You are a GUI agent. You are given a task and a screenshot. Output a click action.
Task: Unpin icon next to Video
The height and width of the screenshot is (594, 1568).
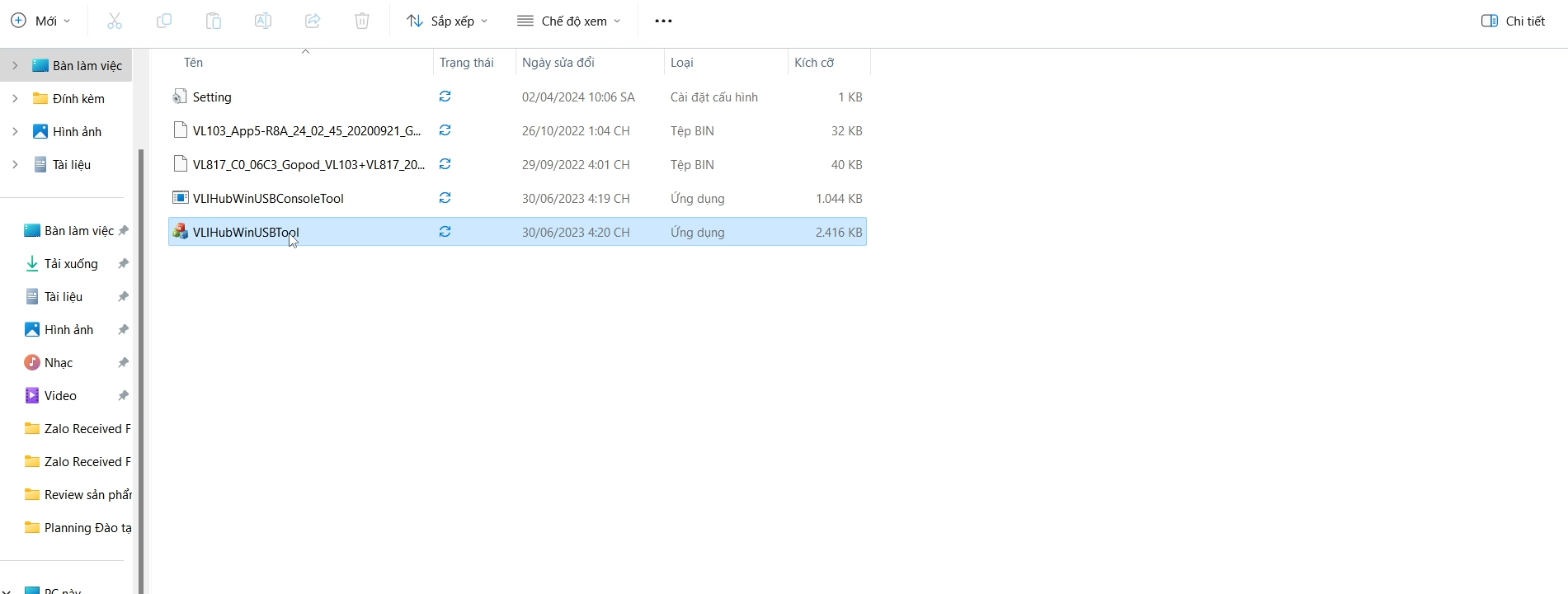click(123, 396)
